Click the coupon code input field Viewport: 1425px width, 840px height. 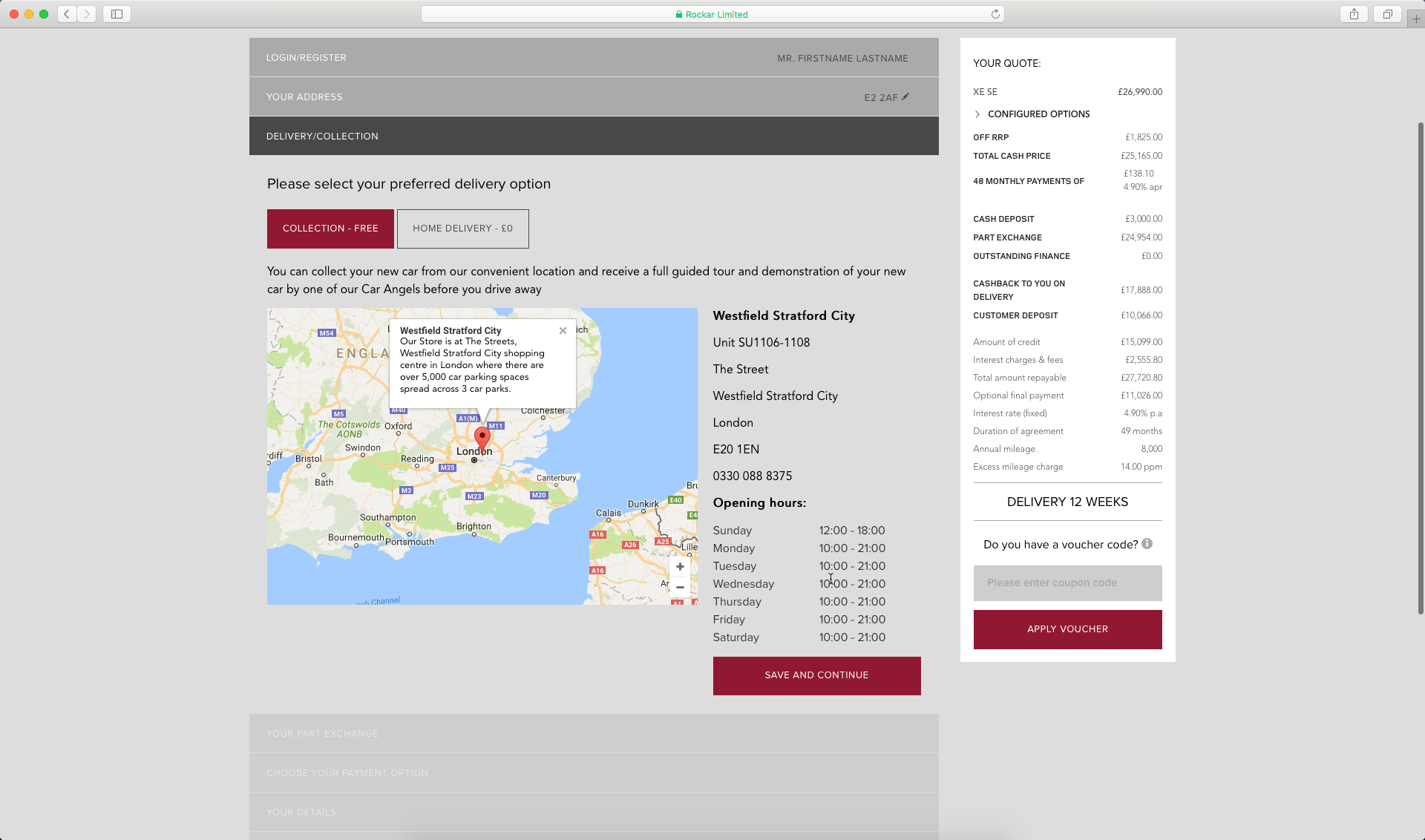[x=1067, y=583]
